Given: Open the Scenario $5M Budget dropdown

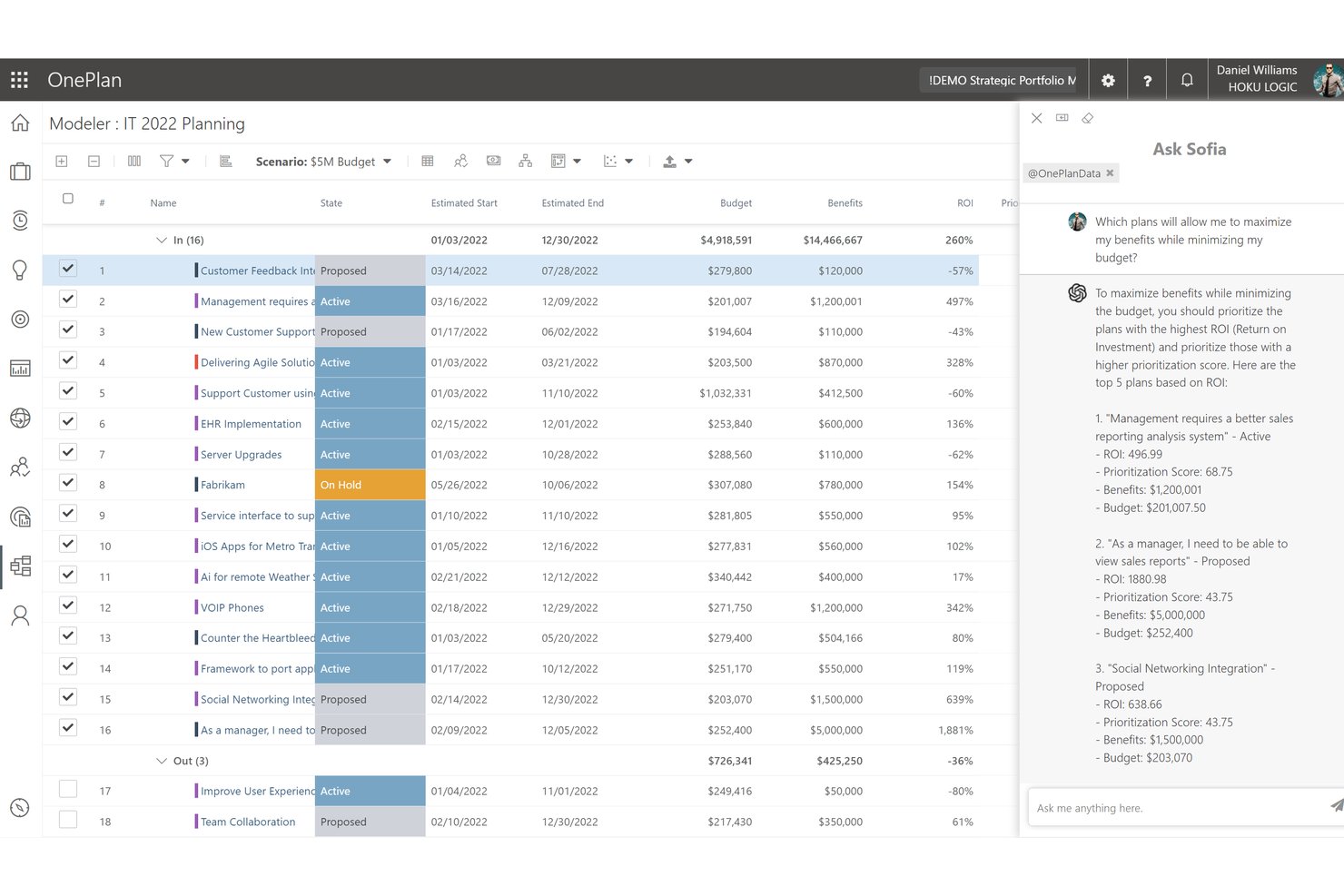Looking at the screenshot, I should point(323,162).
